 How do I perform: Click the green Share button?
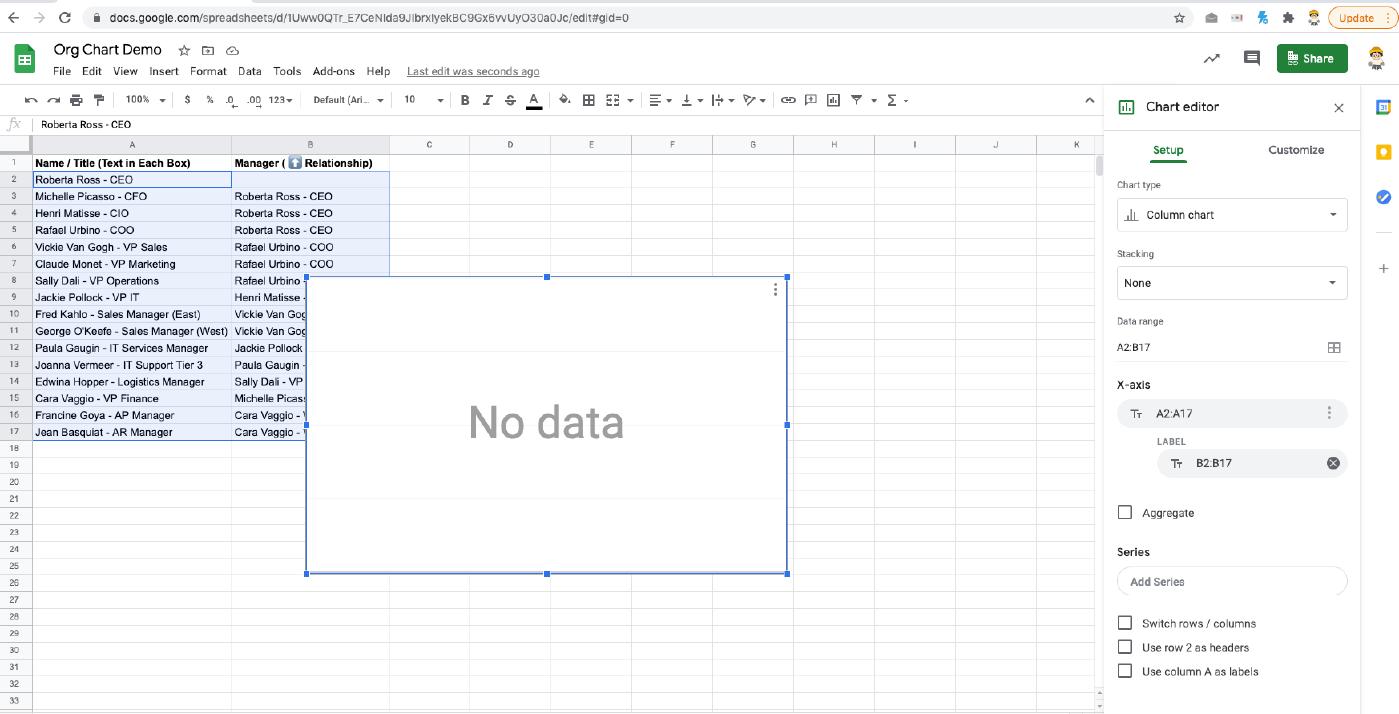tap(1311, 58)
